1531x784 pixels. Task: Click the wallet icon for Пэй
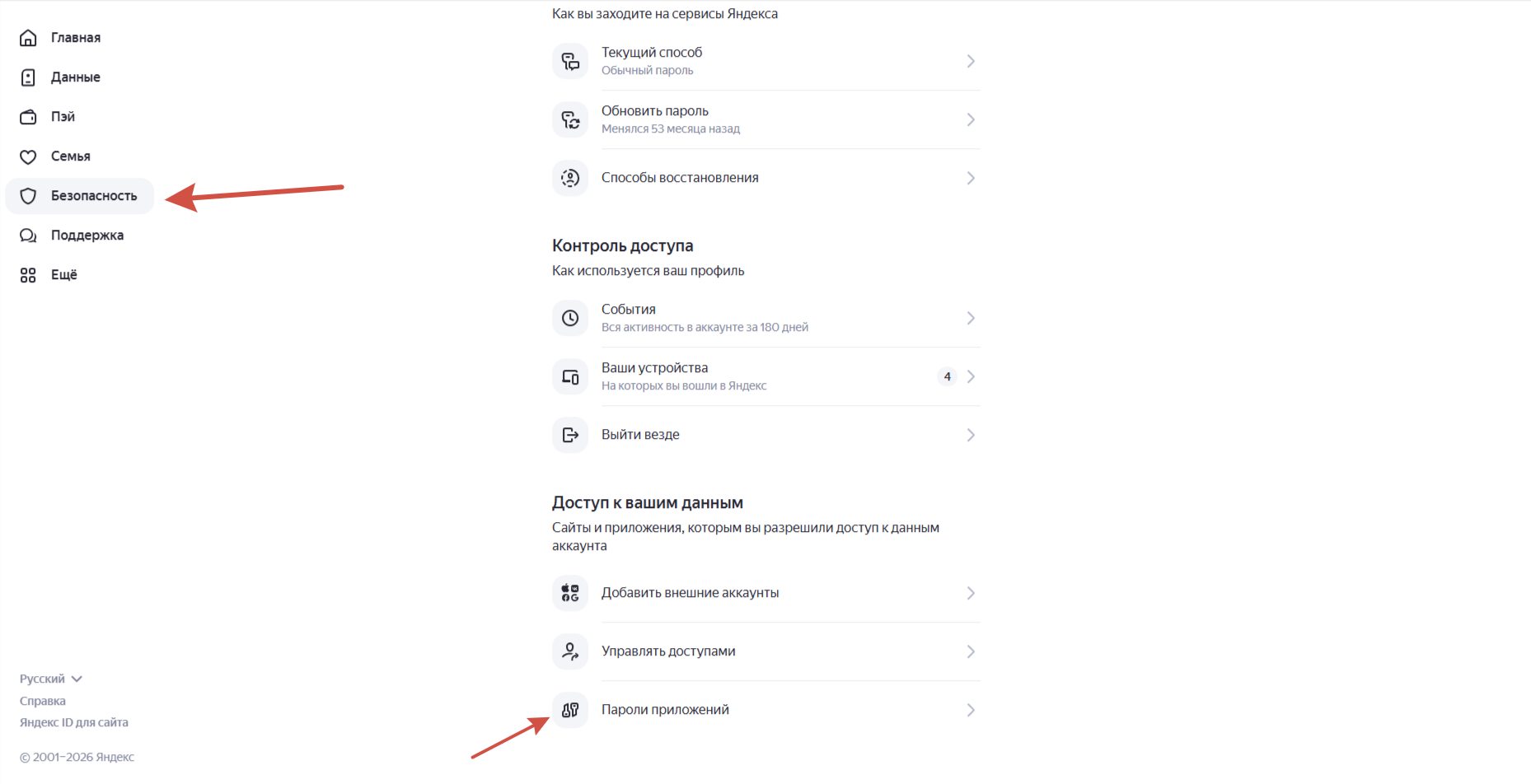pyautogui.click(x=28, y=117)
